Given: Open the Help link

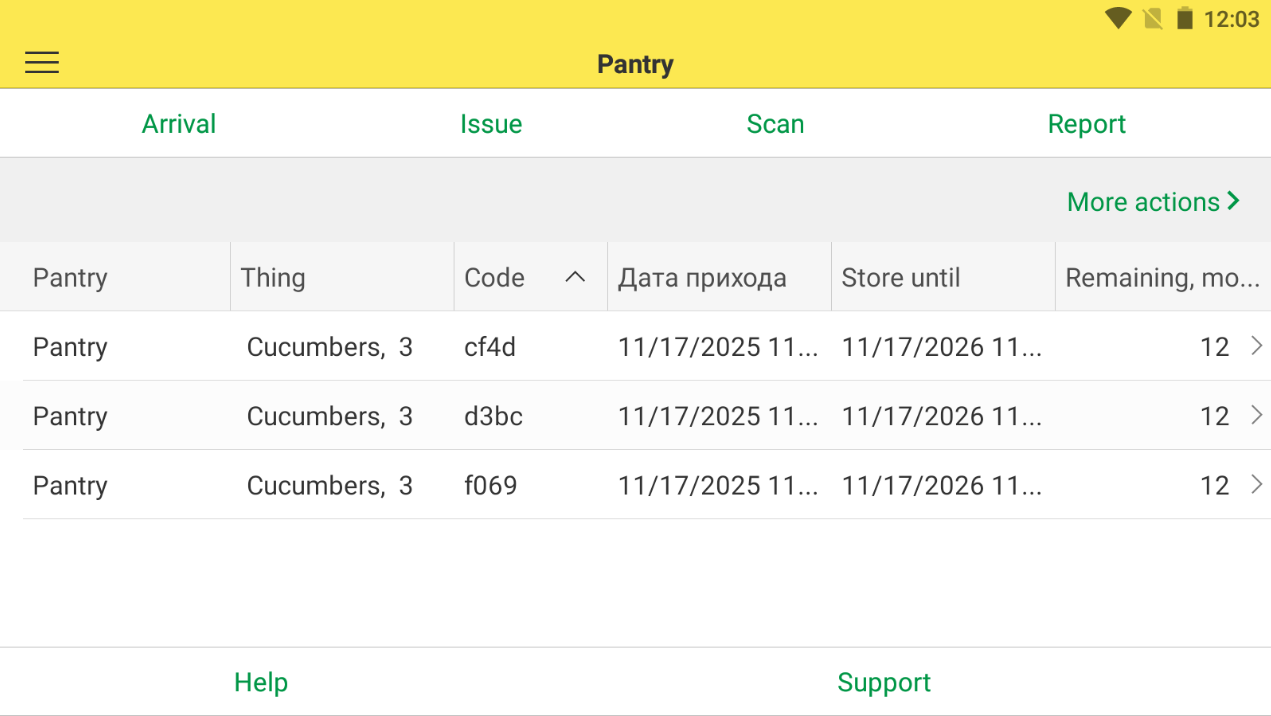Looking at the screenshot, I should click(261, 682).
